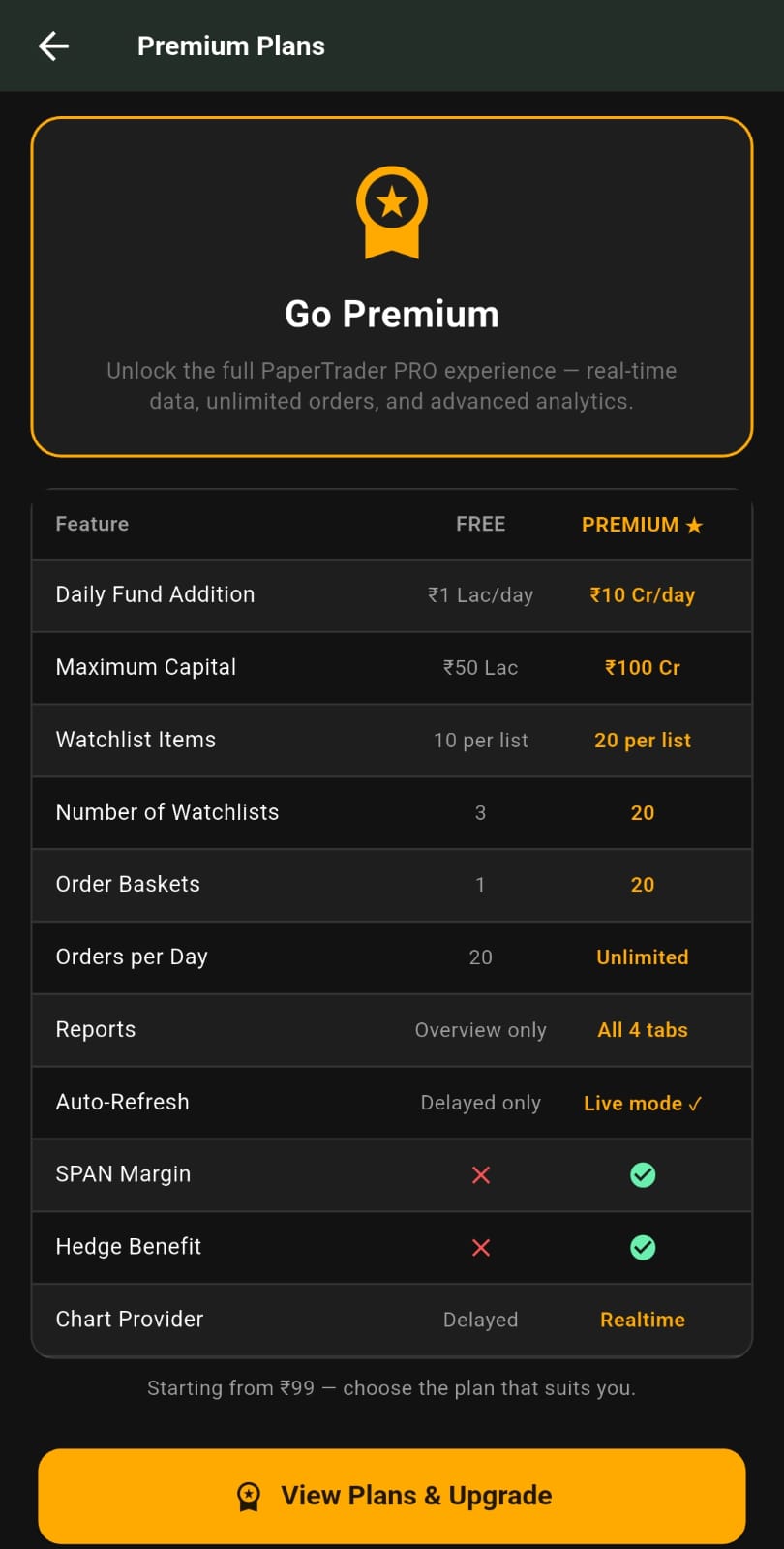
Task: Click the ribbon icon inside View Plans button
Action: pos(249,1495)
